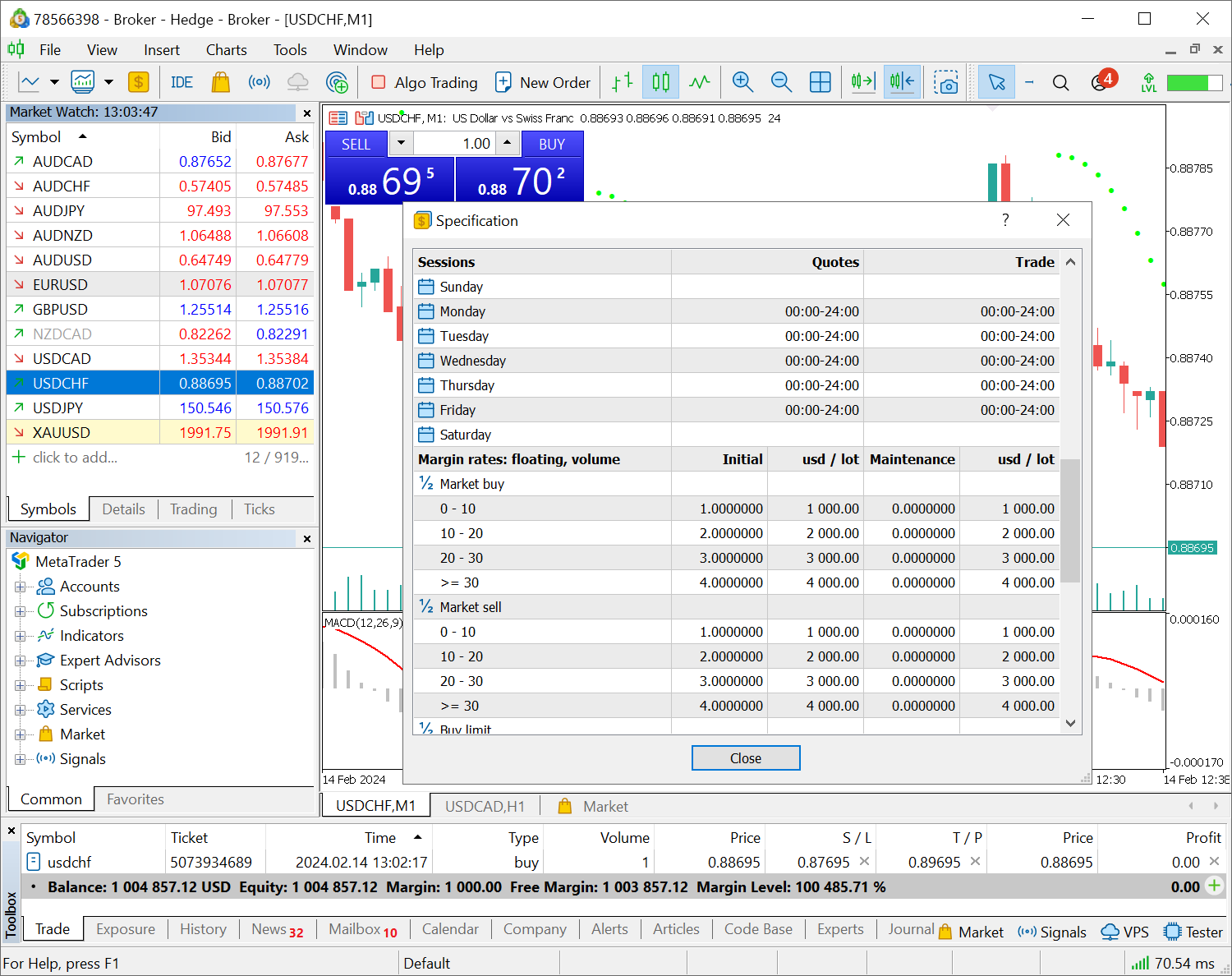Expand Expert Advisors in the Navigator
1232x976 pixels.
21,660
